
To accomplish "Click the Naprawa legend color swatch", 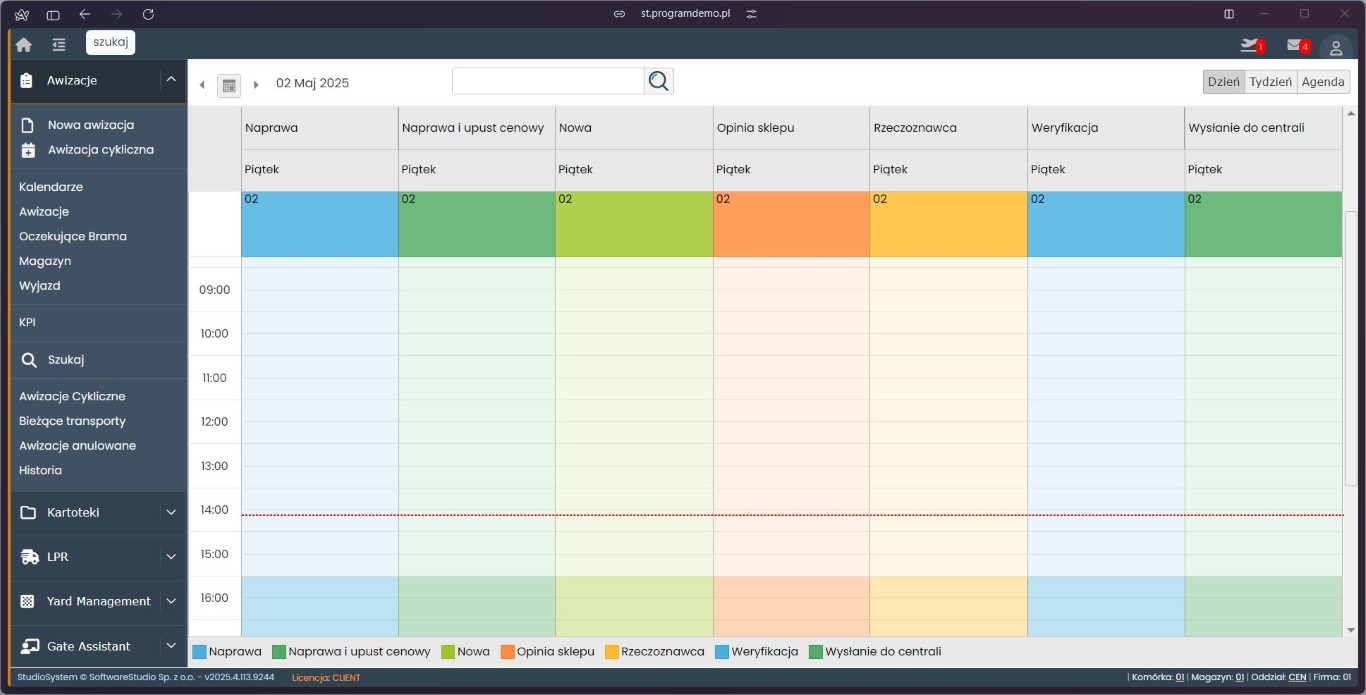I will tap(199, 652).
